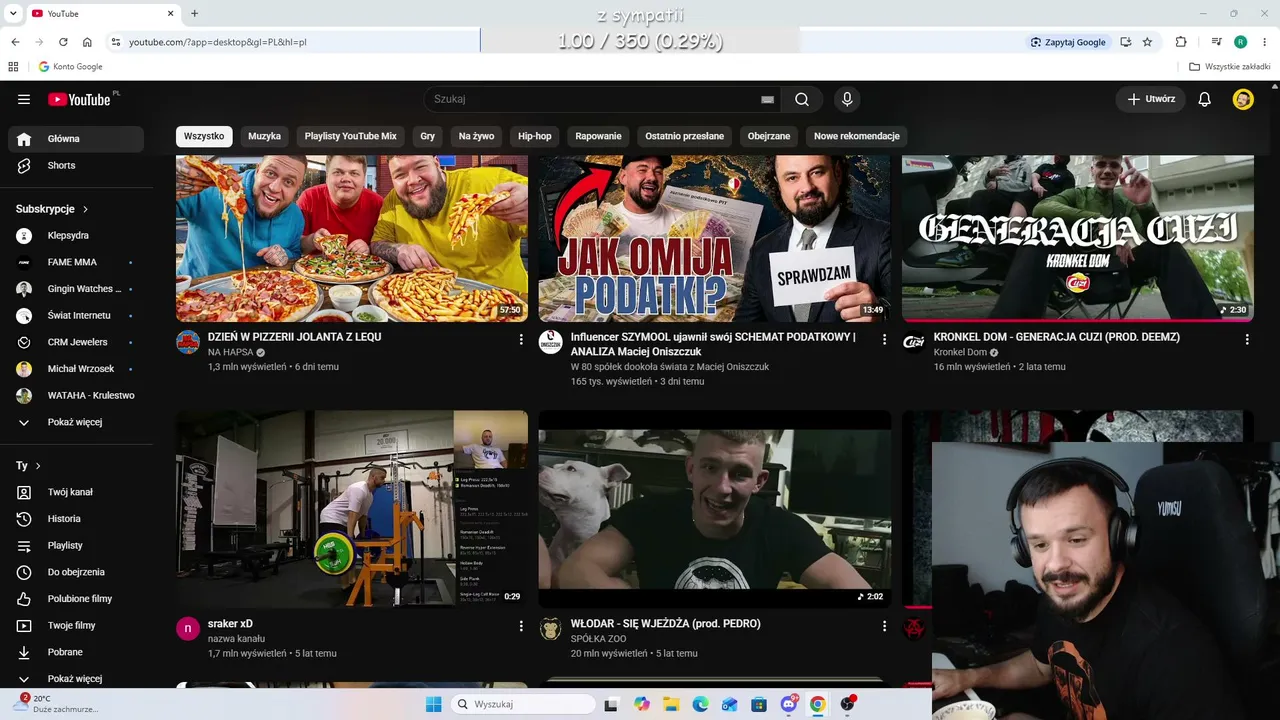The image size is (1280, 720).
Task: Open the on-screen keyboard in the search box
Action: 767,99
